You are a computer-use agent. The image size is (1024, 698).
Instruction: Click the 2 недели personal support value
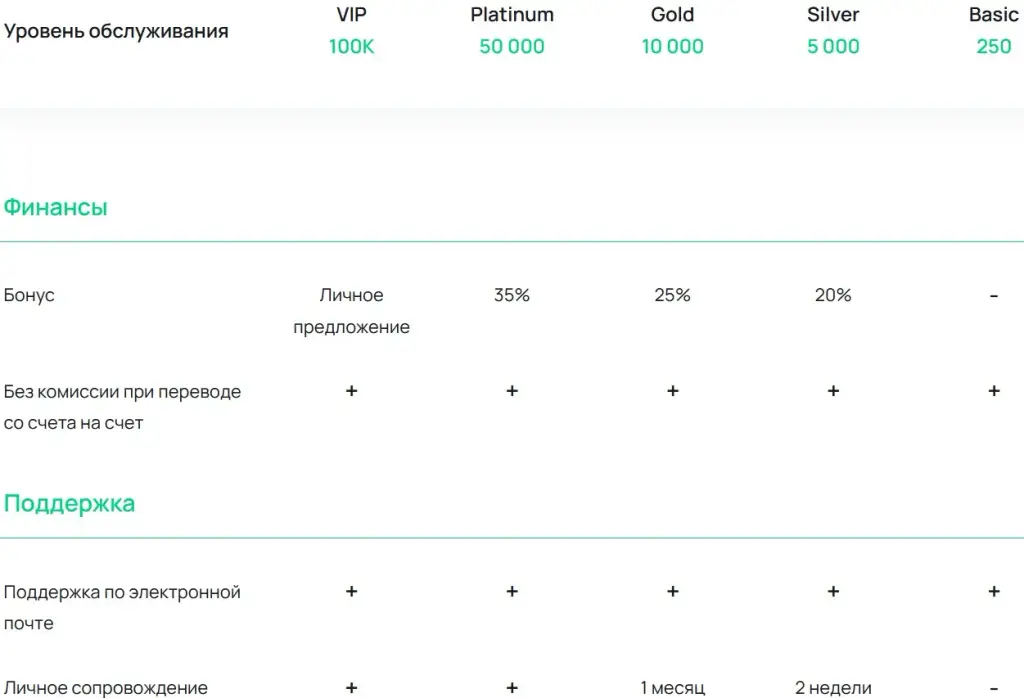pyautogui.click(x=833, y=688)
